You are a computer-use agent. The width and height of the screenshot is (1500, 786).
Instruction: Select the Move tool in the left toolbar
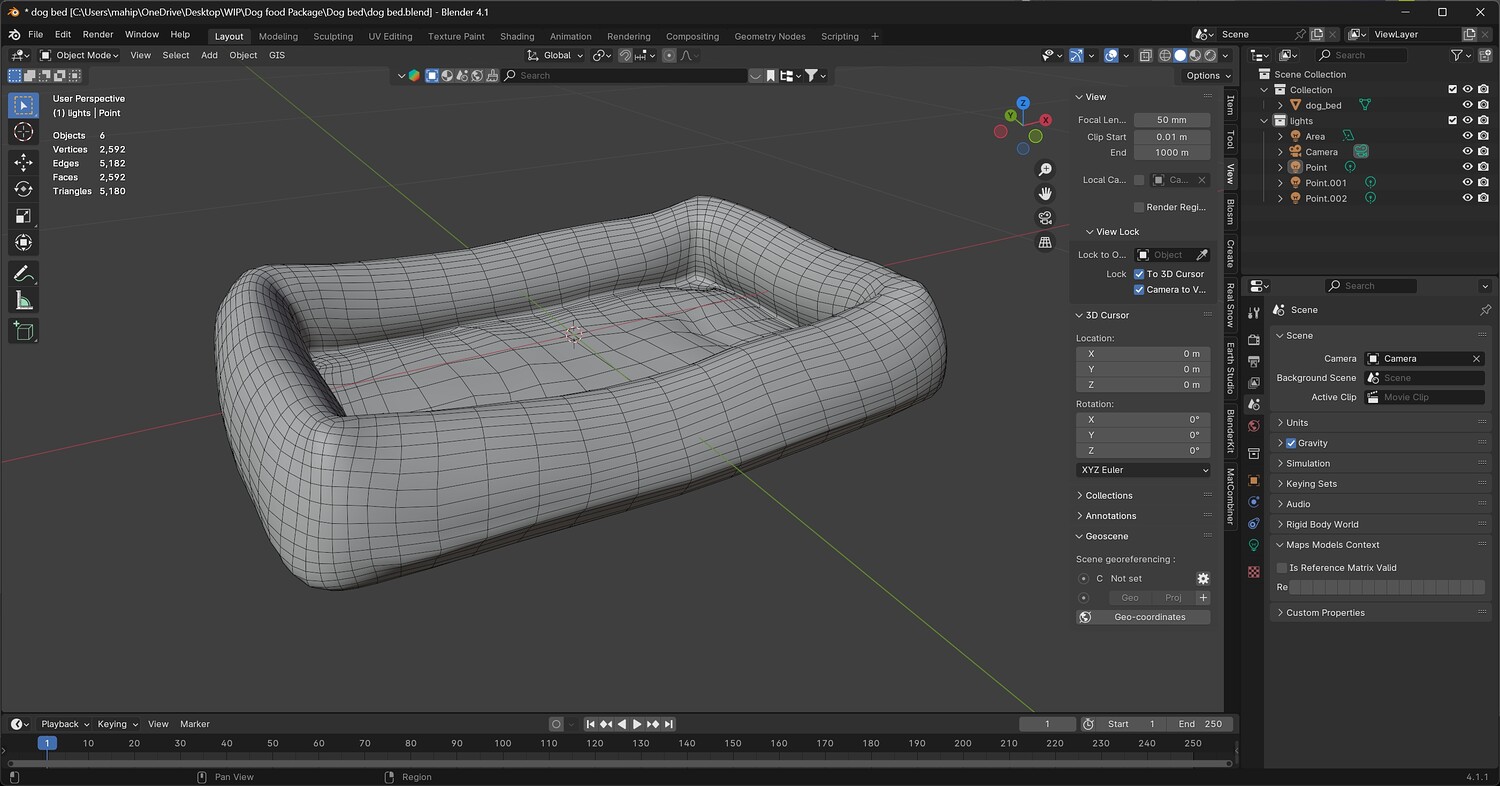point(24,162)
